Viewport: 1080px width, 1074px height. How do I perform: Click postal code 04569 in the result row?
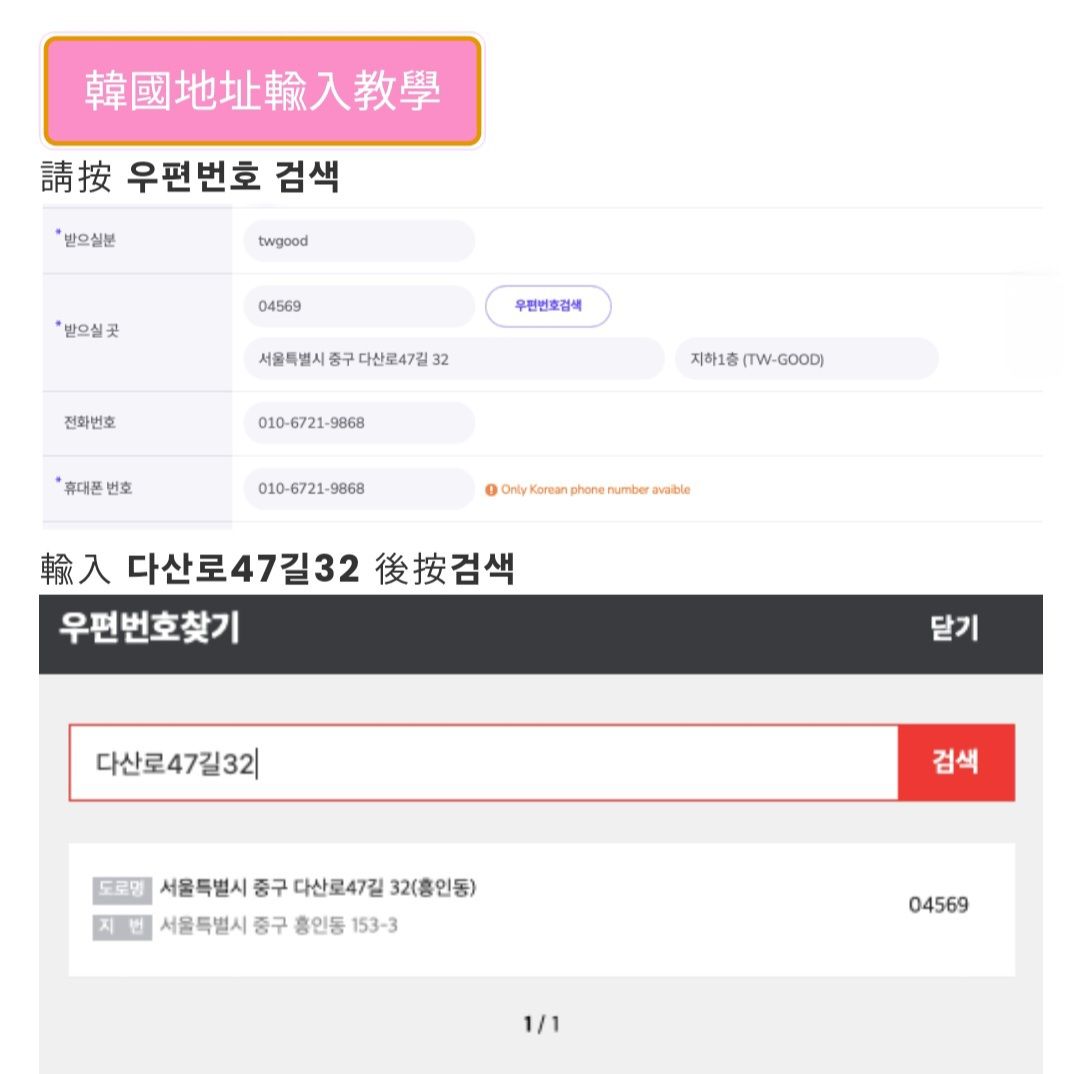(x=938, y=906)
